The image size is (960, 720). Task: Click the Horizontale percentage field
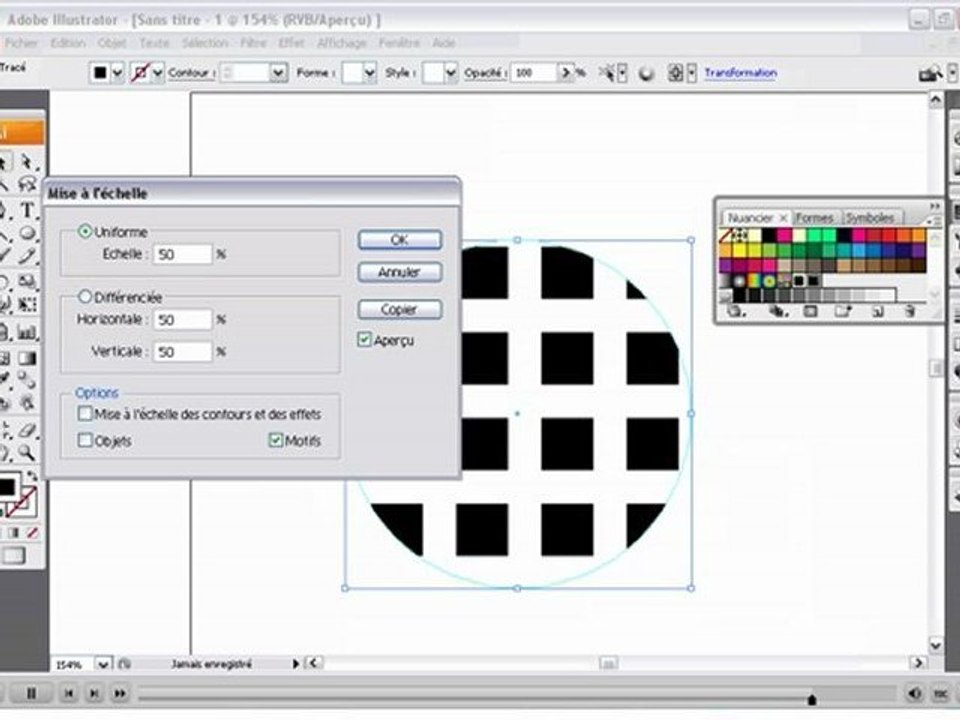(x=182, y=320)
